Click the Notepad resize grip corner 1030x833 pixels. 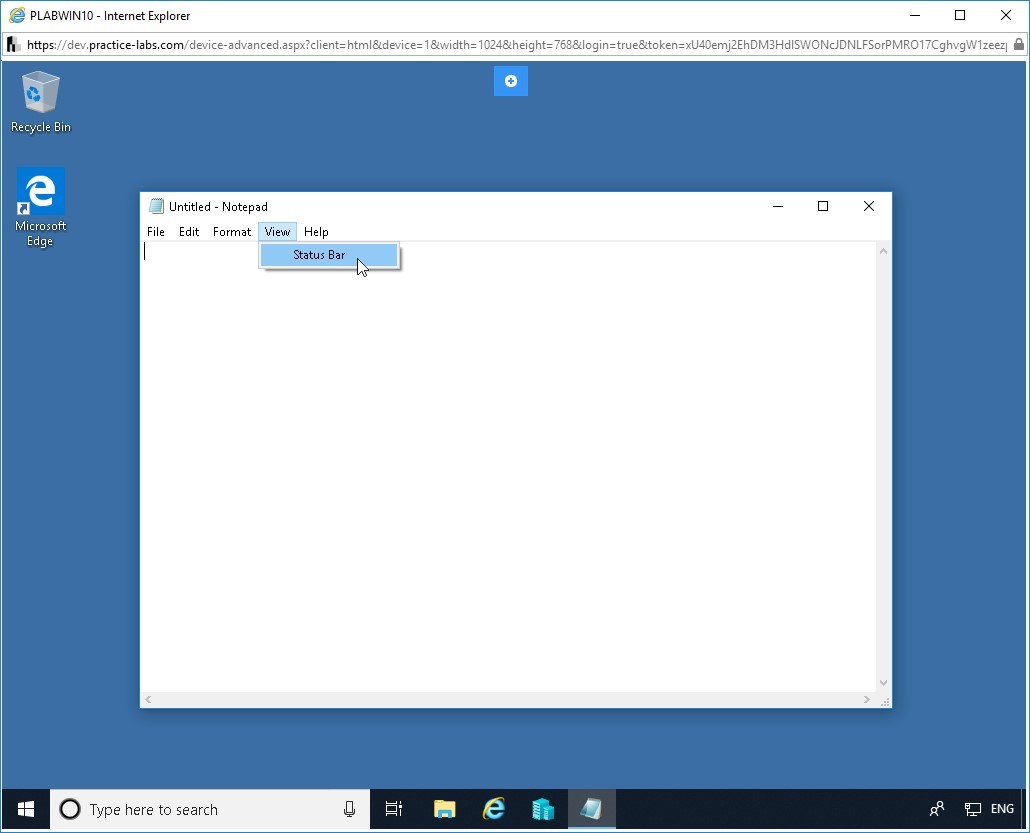[885, 701]
